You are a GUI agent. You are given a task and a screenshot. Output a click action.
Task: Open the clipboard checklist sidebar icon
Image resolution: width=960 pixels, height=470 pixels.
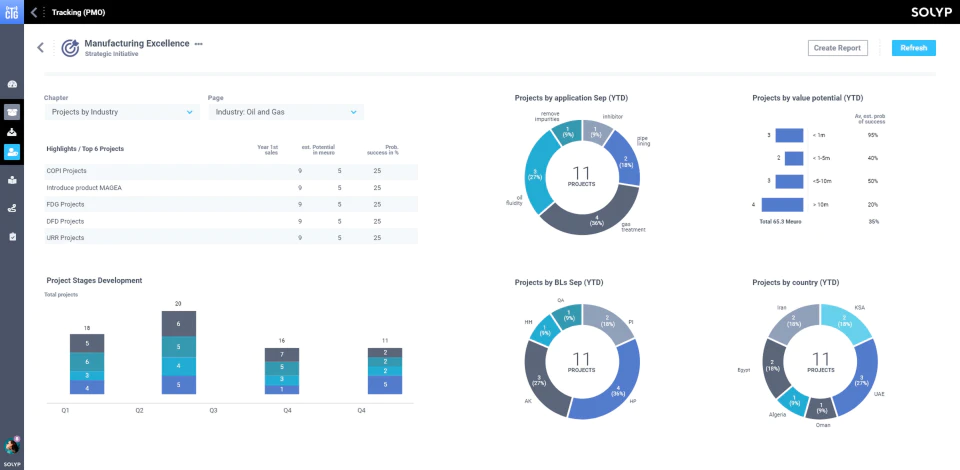12,237
